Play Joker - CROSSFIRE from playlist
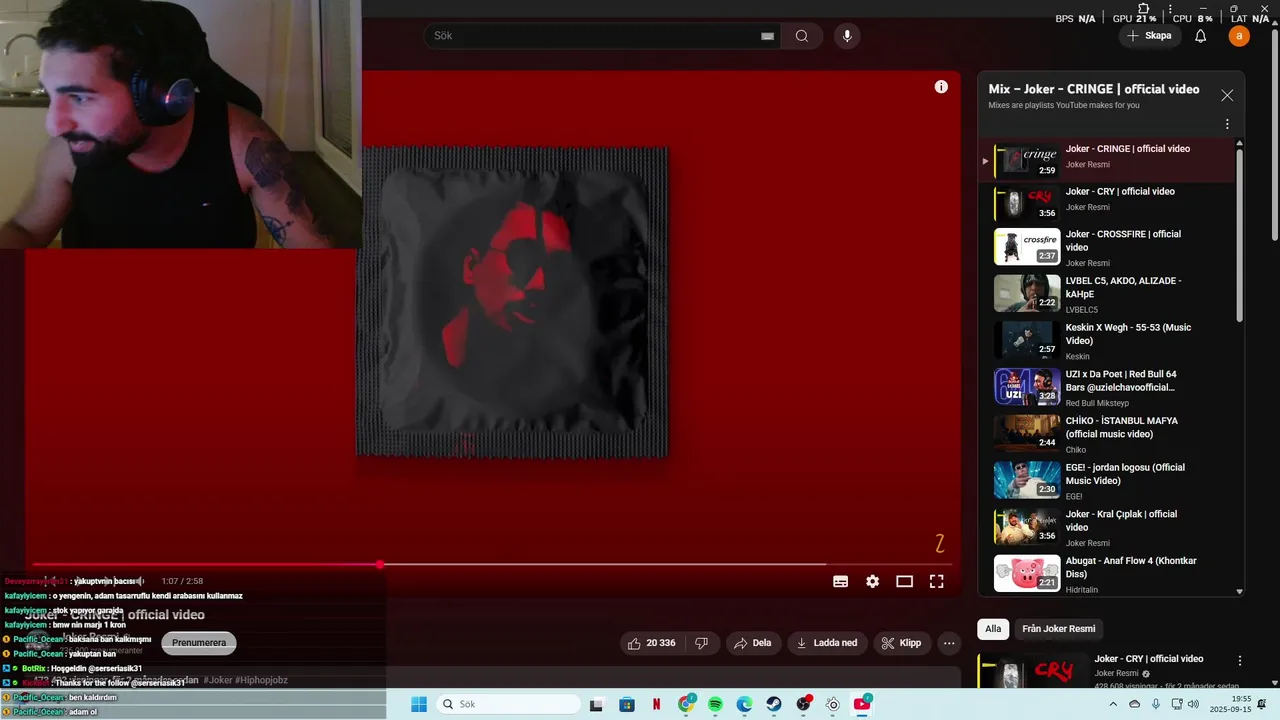This screenshot has width=1280, height=720. point(1108,247)
